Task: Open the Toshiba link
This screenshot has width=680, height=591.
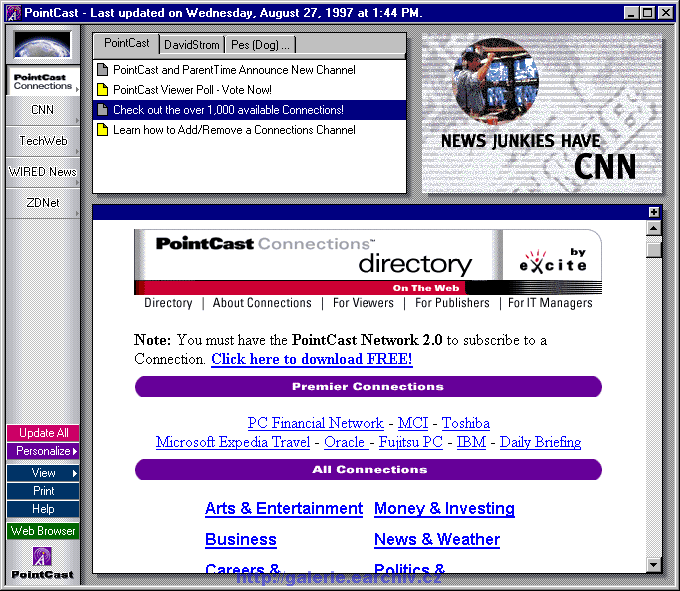Action: pyautogui.click(x=466, y=423)
